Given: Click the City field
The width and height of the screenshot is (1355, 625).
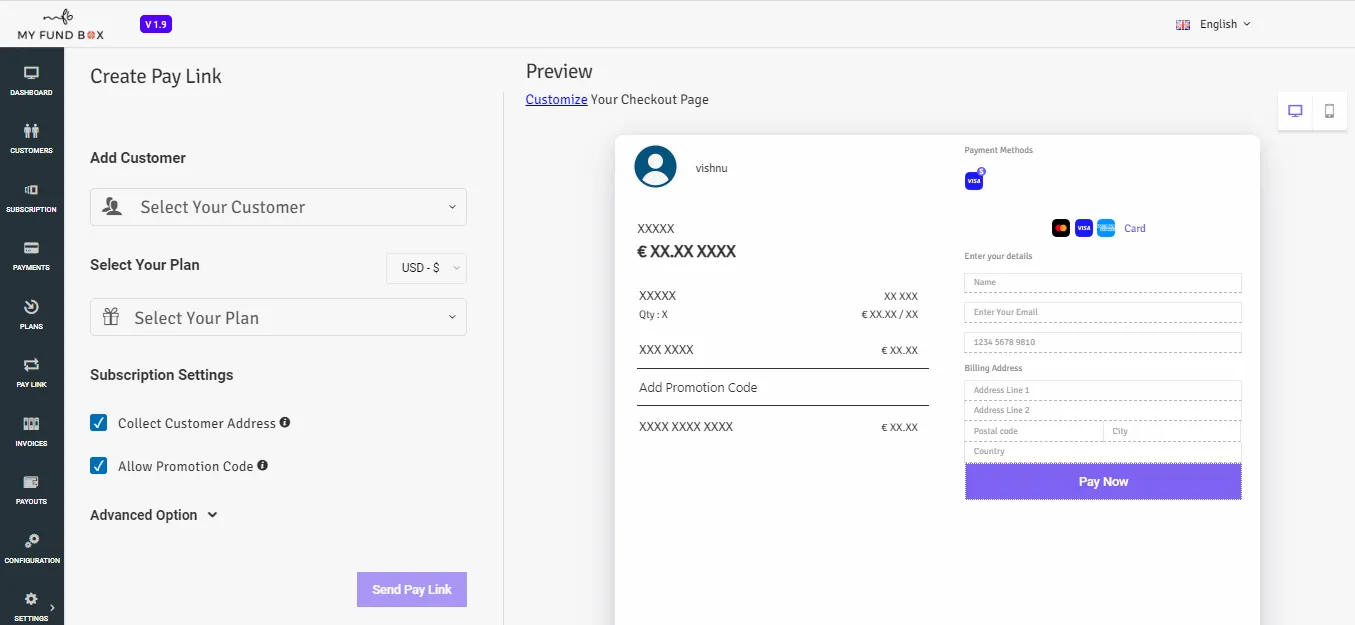Looking at the screenshot, I should (x=1172, y=431).
